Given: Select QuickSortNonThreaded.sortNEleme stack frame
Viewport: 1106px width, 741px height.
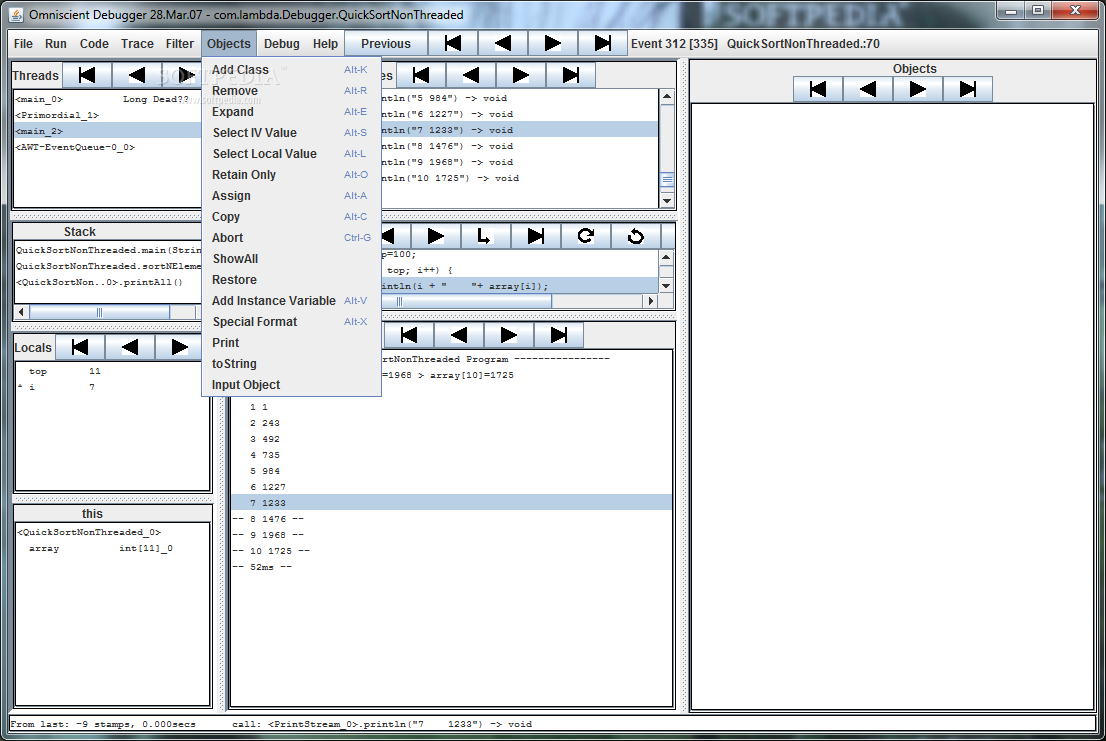Looking at the screenshot, I should (x=108, y=266).
